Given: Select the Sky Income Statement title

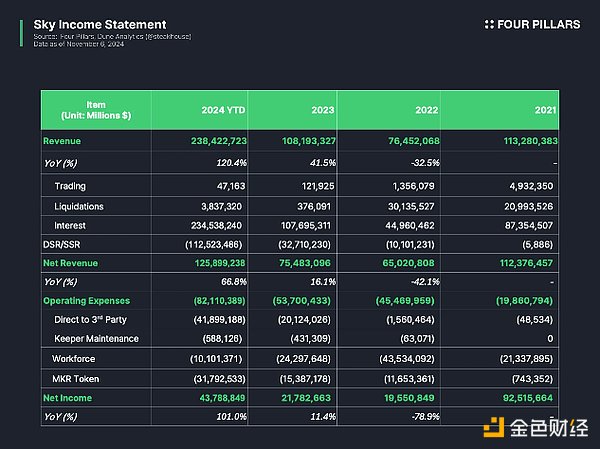Looking at the screenshot, I should 86,24.
